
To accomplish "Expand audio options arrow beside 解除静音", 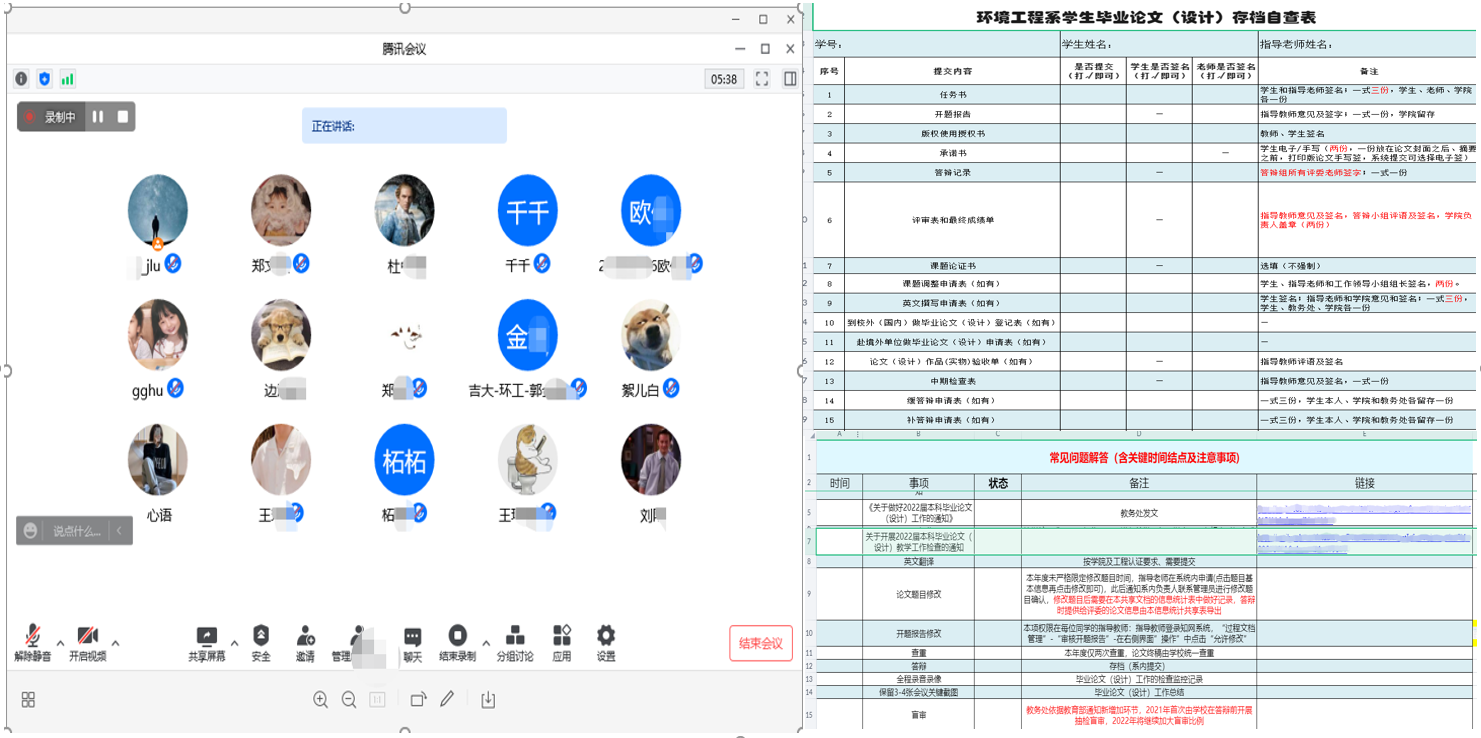I will [60, 643].
